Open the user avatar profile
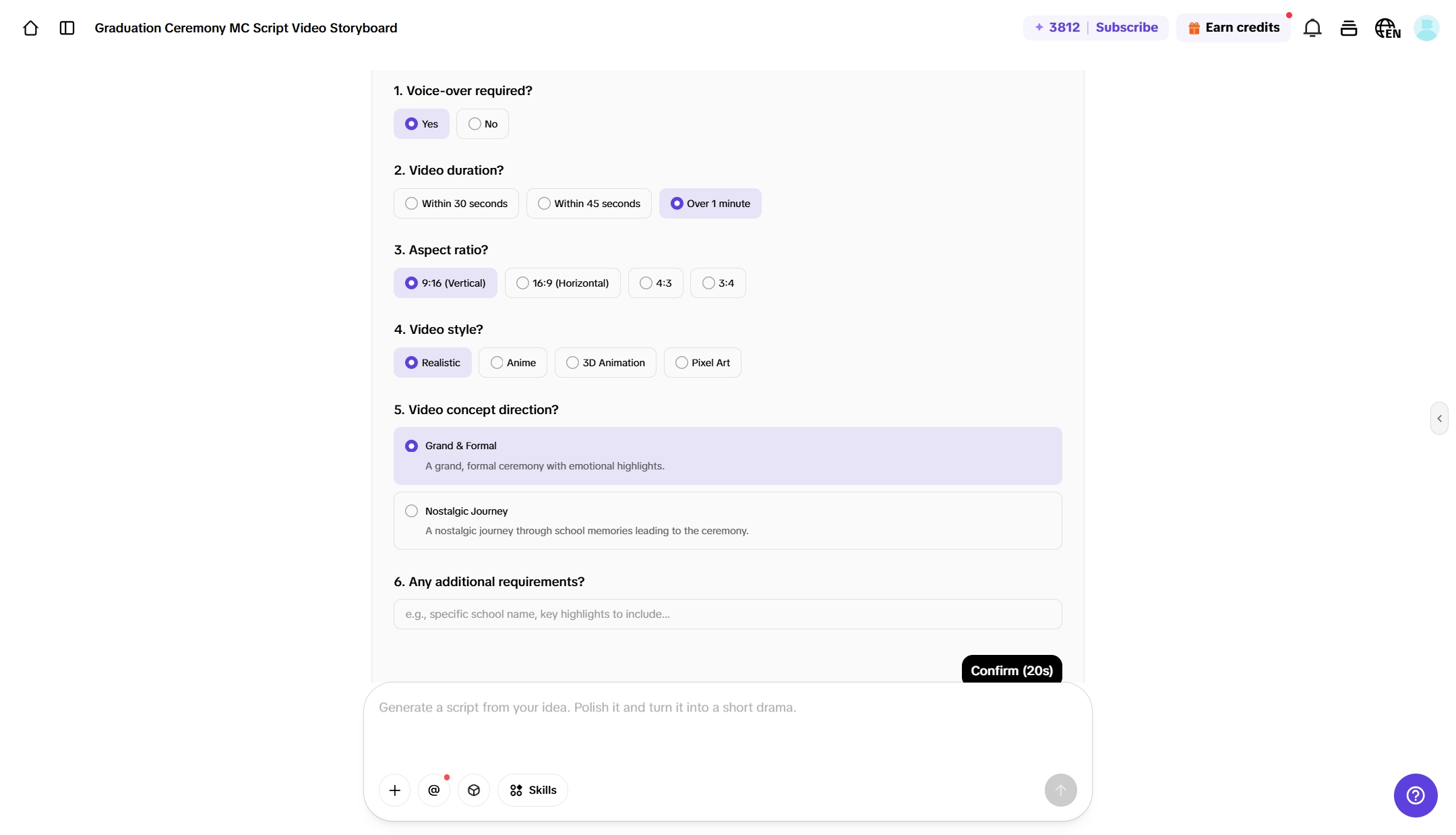The width and height of the screenshot is (1456, 835). point(1426,28)
